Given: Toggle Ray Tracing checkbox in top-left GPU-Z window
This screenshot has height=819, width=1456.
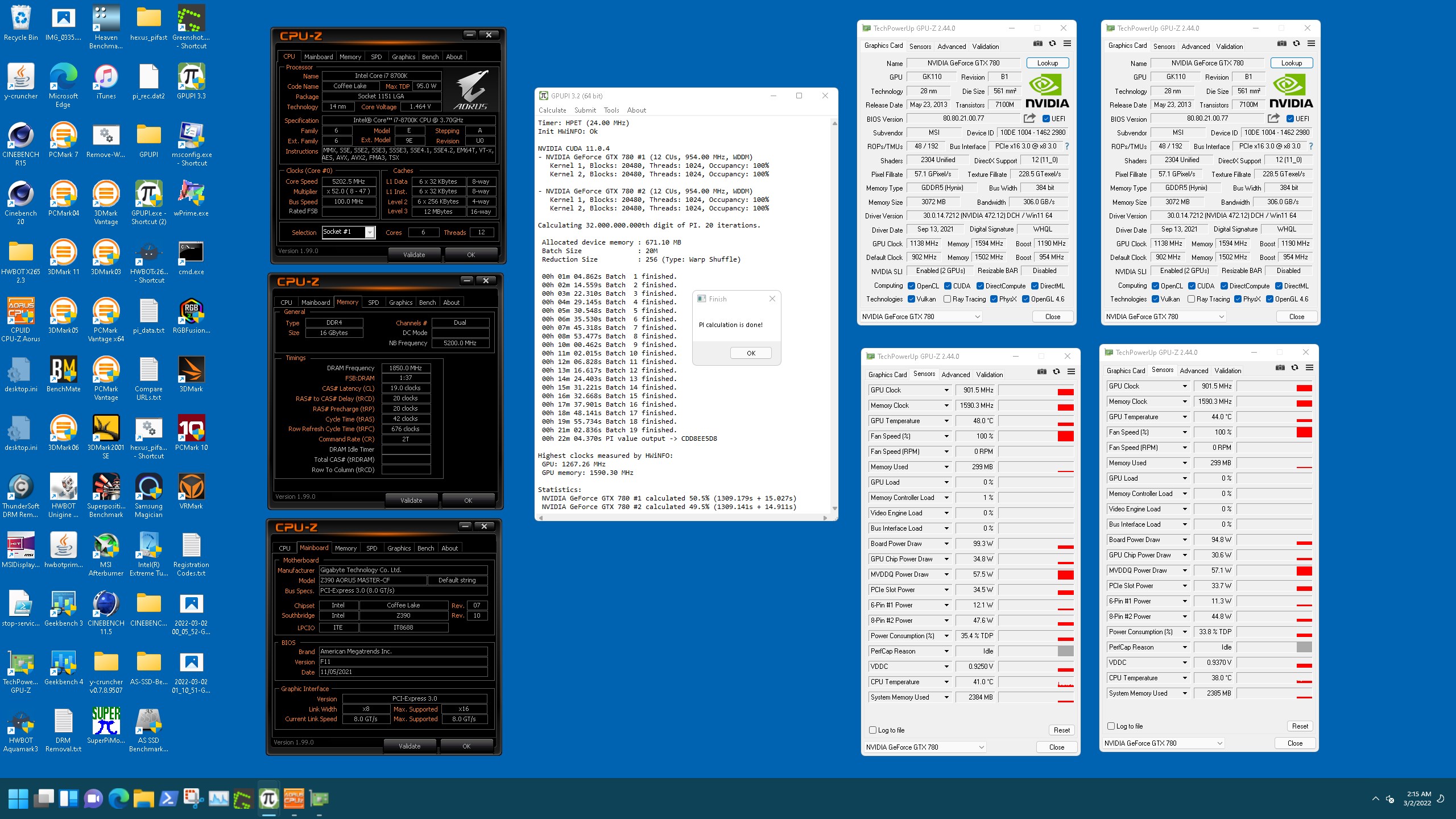Looking at the screenshot, I should pyautogui.click(x=947, y=299).
